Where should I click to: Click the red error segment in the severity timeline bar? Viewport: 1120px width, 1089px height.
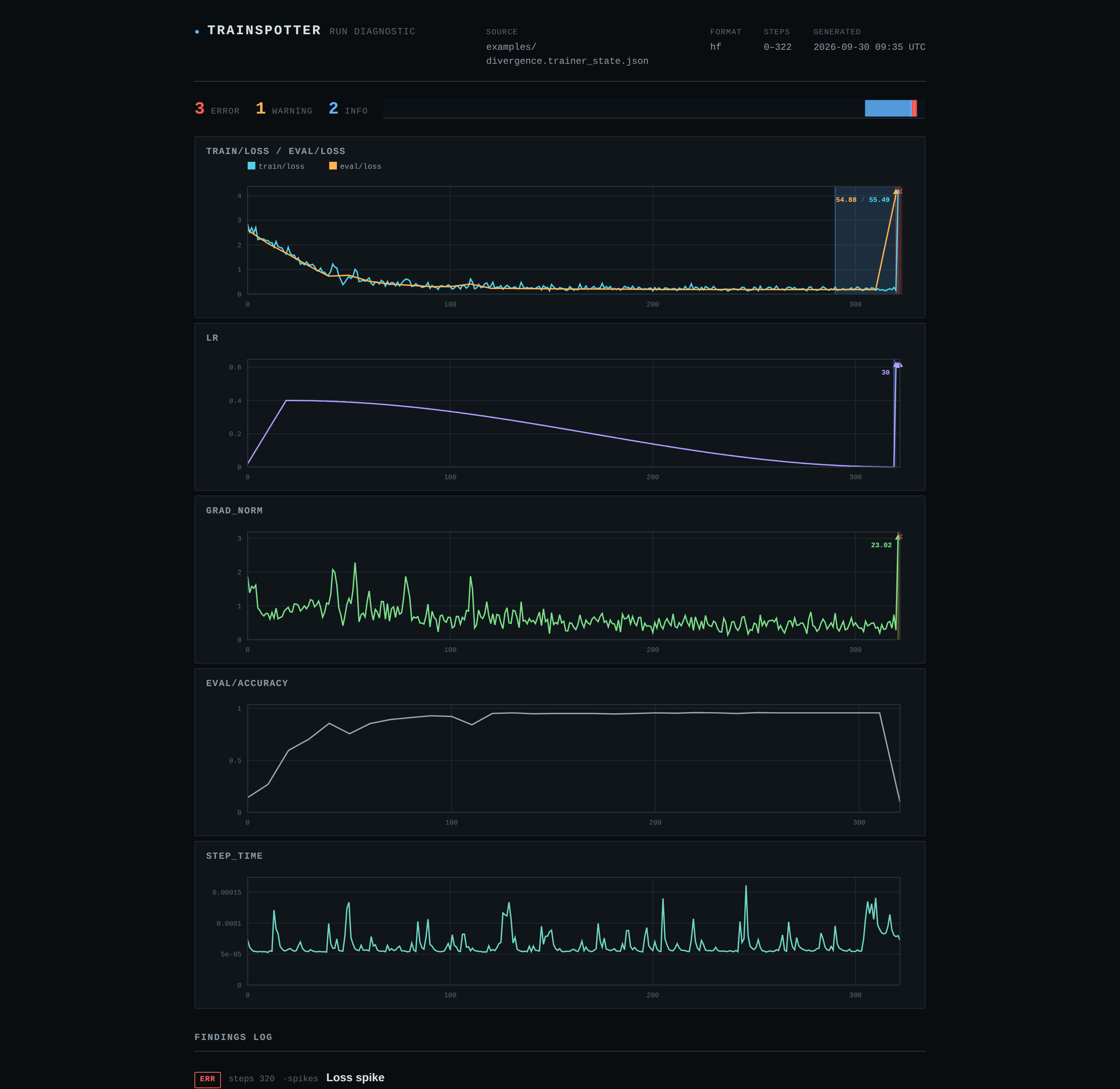914,108
